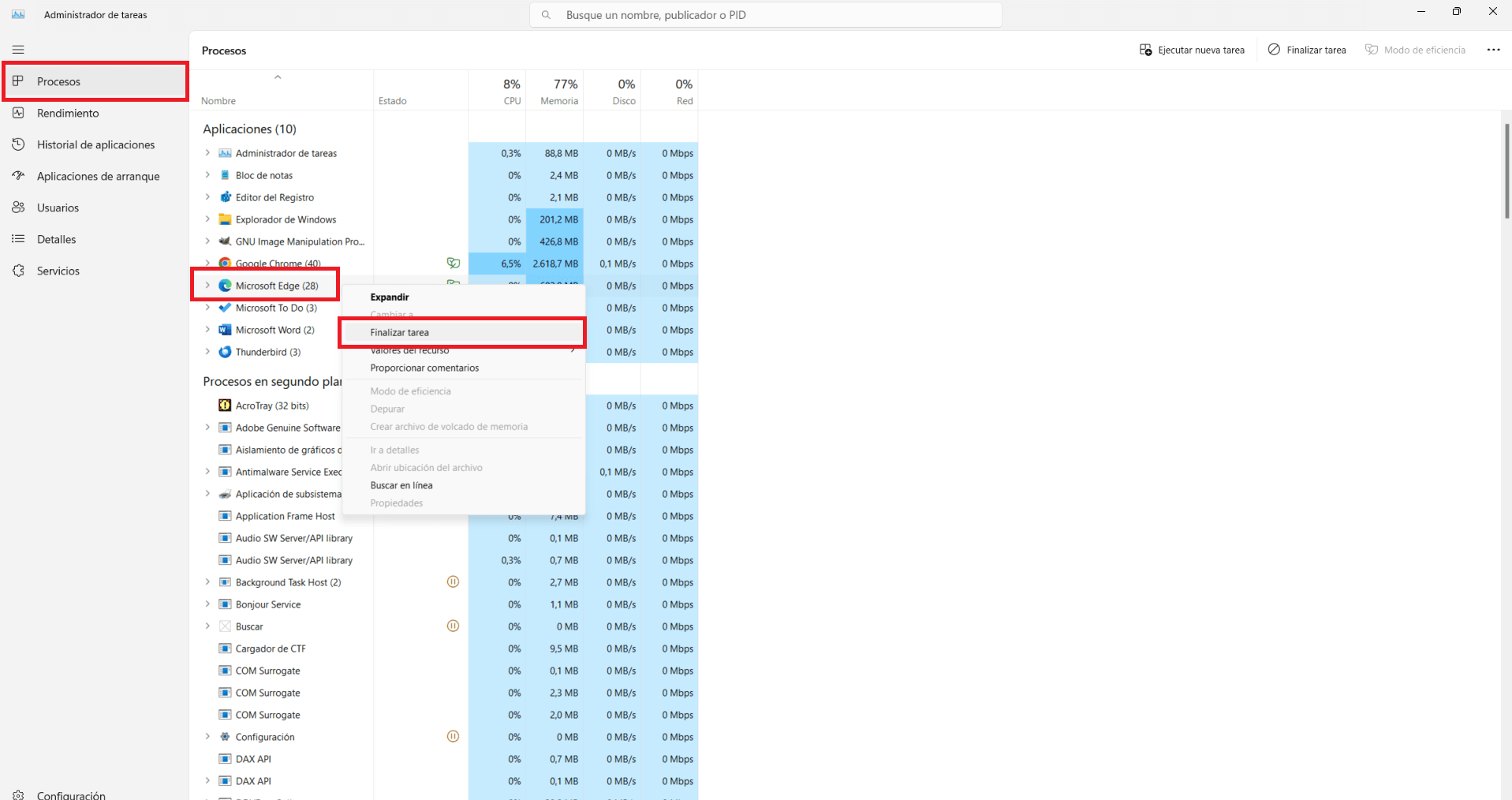Click the Bloc de notas icon

225,175
